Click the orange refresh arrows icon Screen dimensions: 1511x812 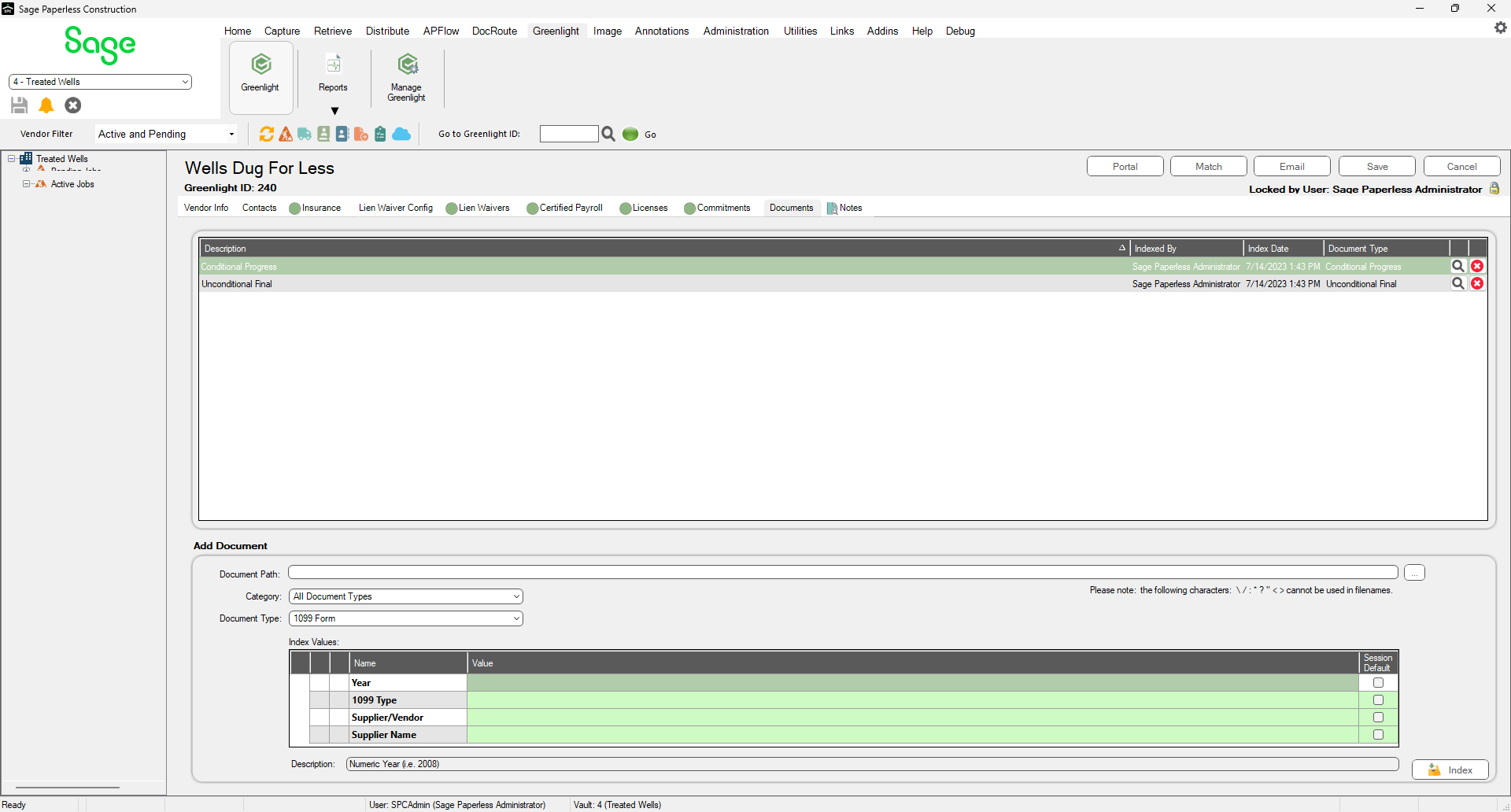tap(267, 135)
